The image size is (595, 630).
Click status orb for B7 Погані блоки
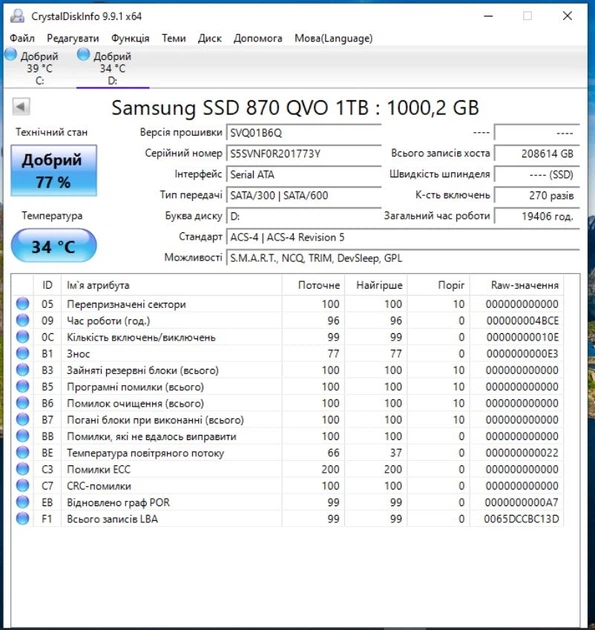click(23, 419)
